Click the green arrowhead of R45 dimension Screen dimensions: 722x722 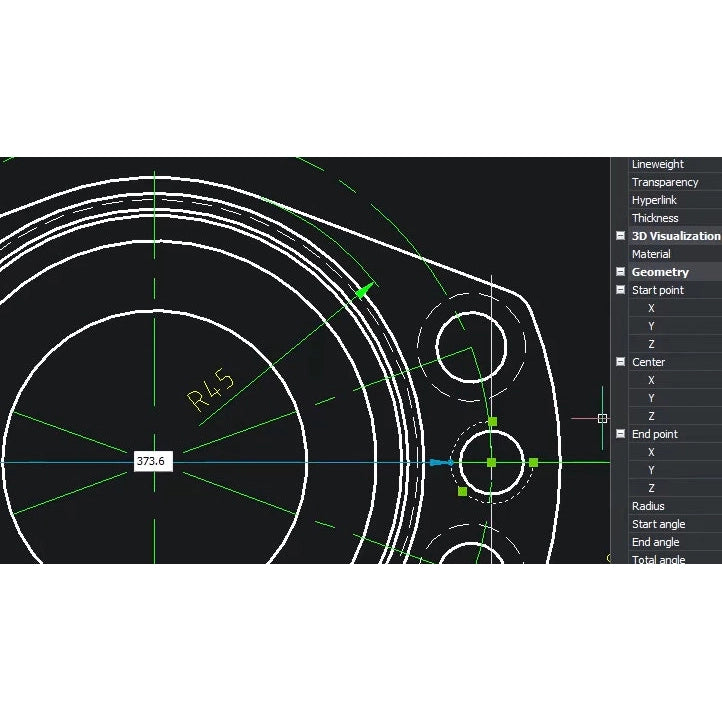pos(365,291)
